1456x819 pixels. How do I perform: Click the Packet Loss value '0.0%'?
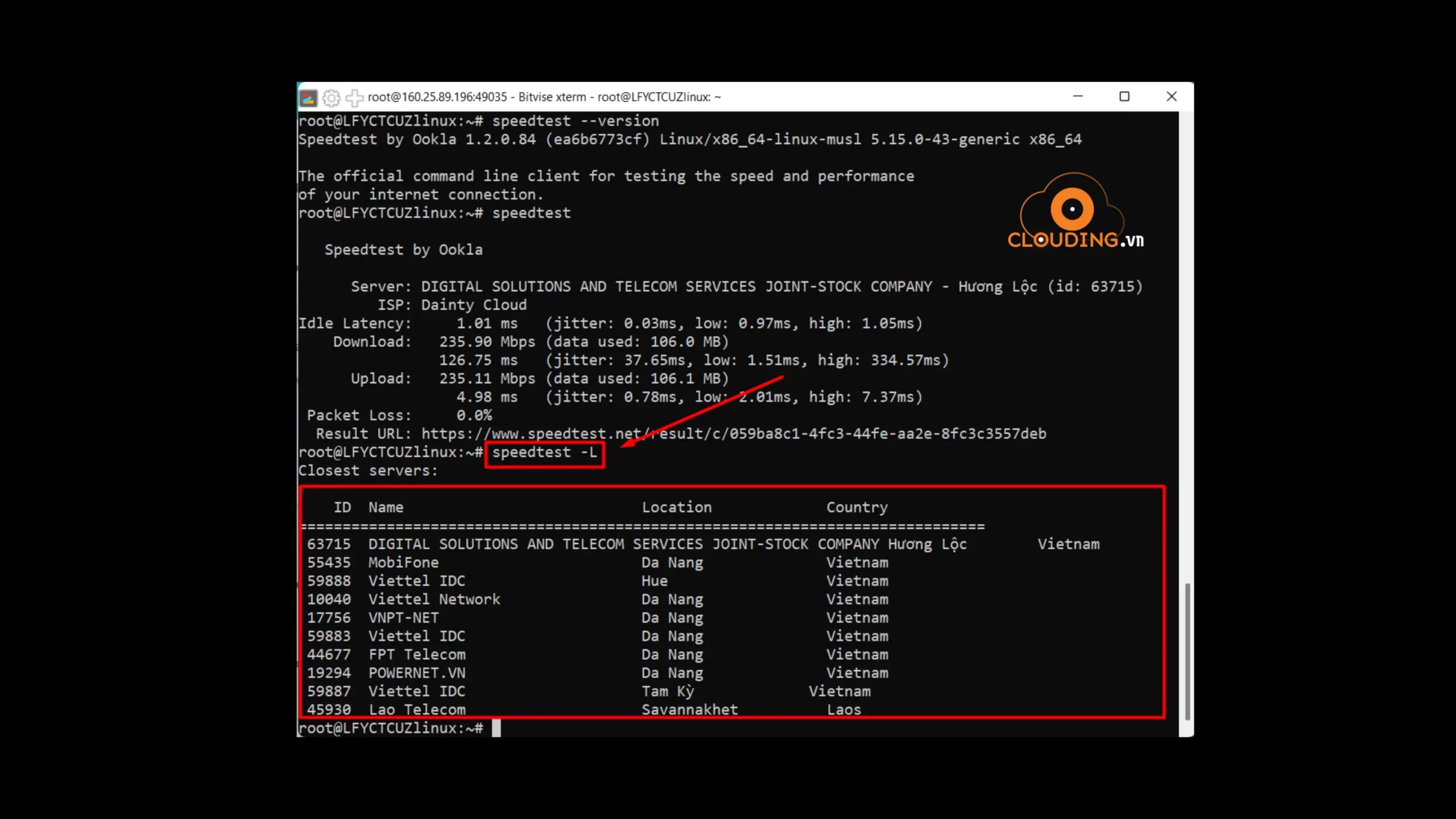pyautogui.click(x=474, y=416)
